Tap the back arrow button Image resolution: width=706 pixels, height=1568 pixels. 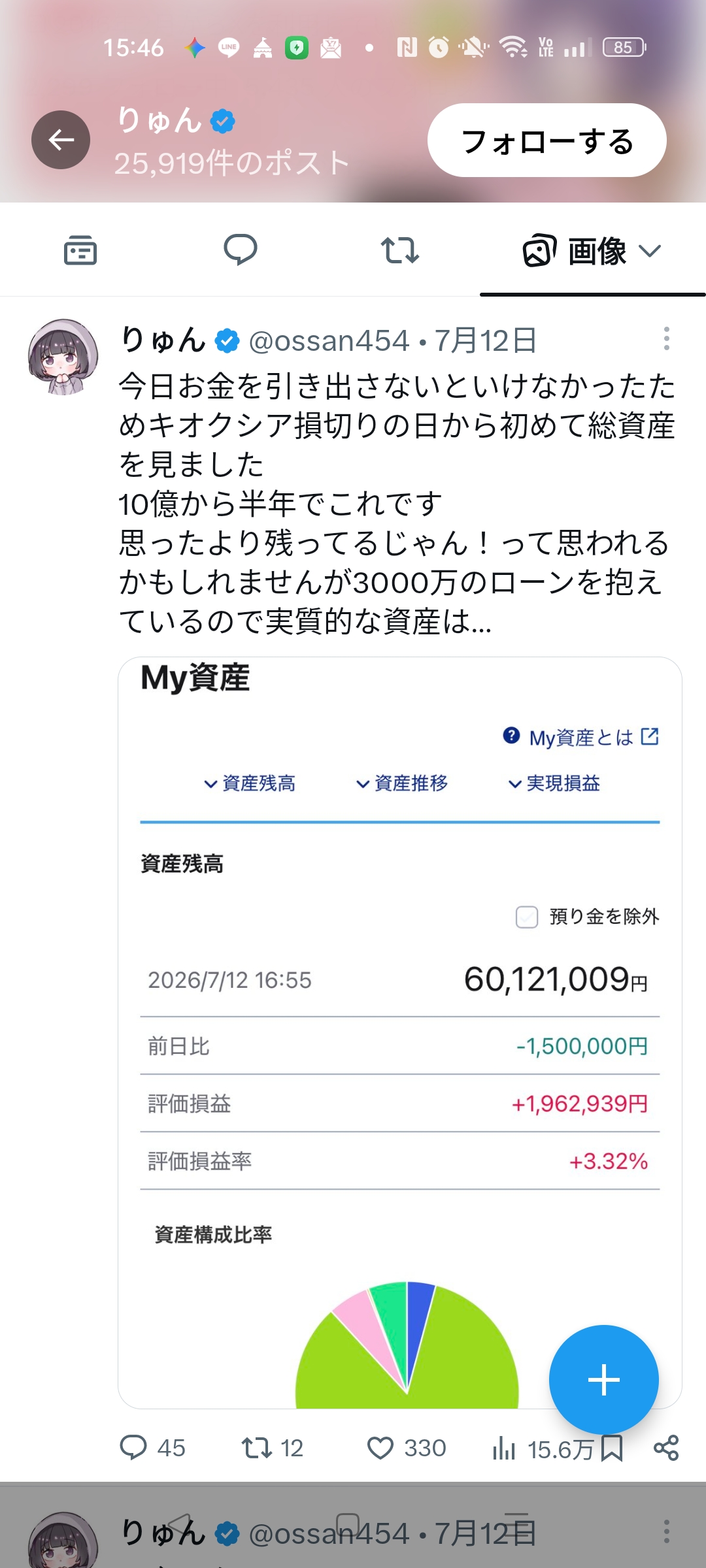pos(61,140)
